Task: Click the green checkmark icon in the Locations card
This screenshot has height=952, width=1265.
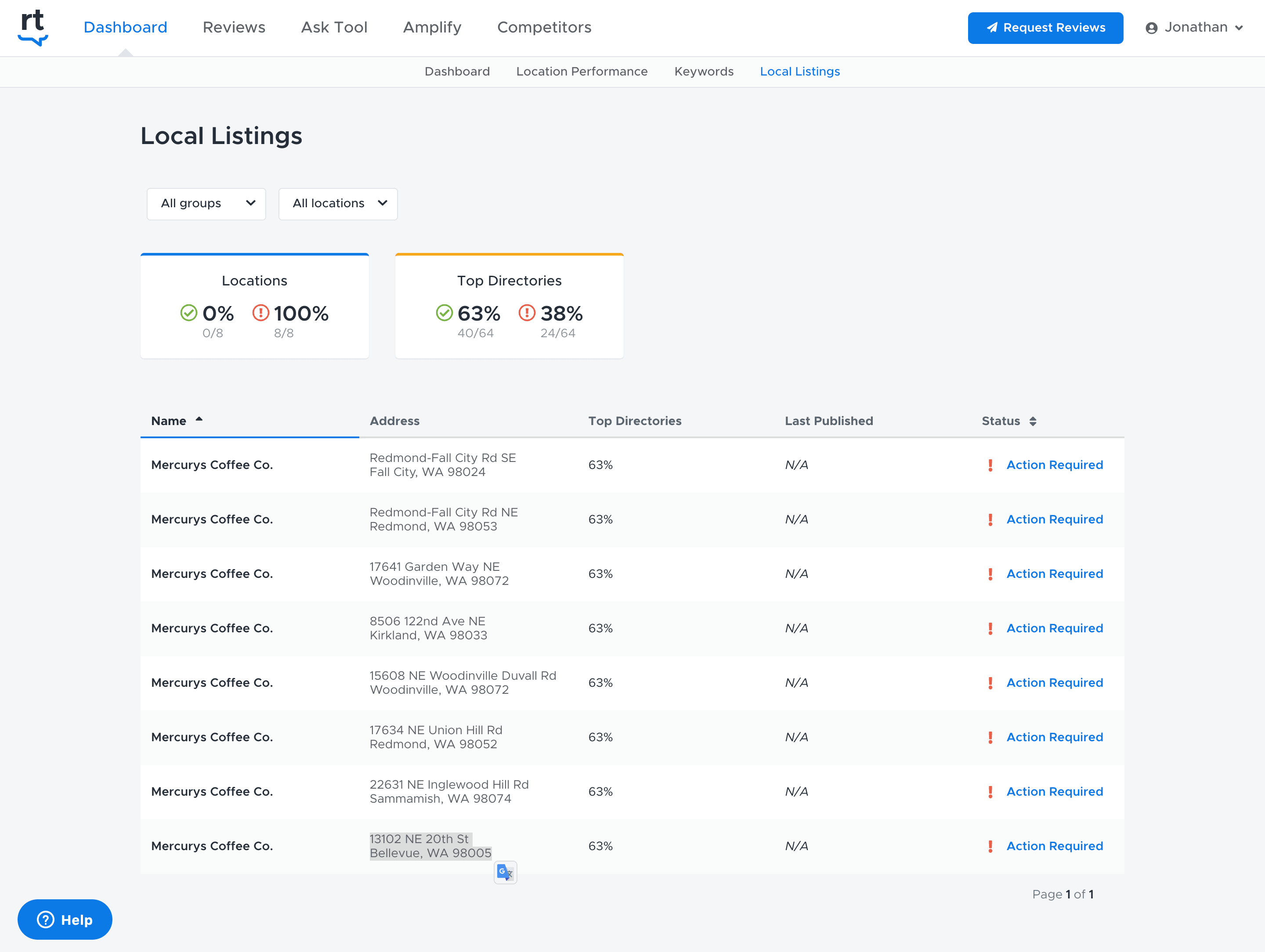Action: tap(189, 313)
